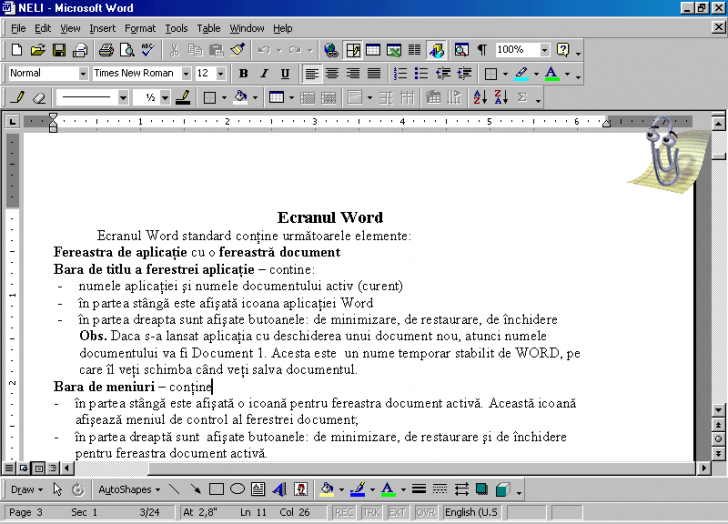This screenshot has height=524, width=728.
Task: Draw a rectangle shape
Action: point(216,489)
